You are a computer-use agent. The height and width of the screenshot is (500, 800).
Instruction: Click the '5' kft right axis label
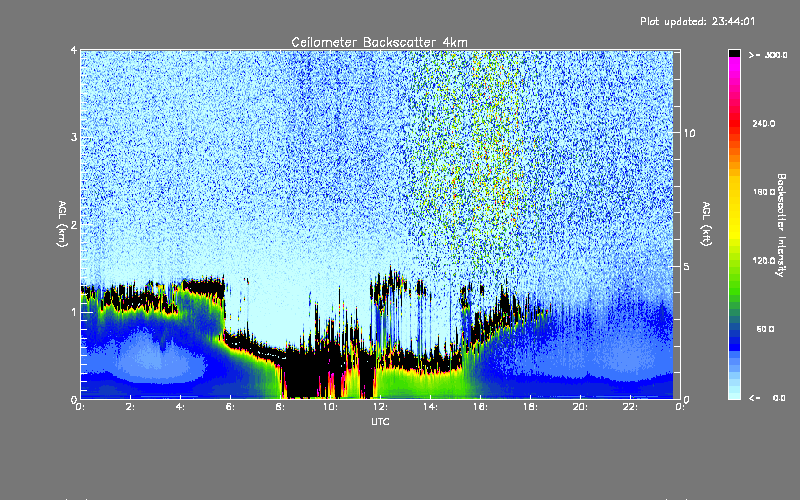point(687,266)
